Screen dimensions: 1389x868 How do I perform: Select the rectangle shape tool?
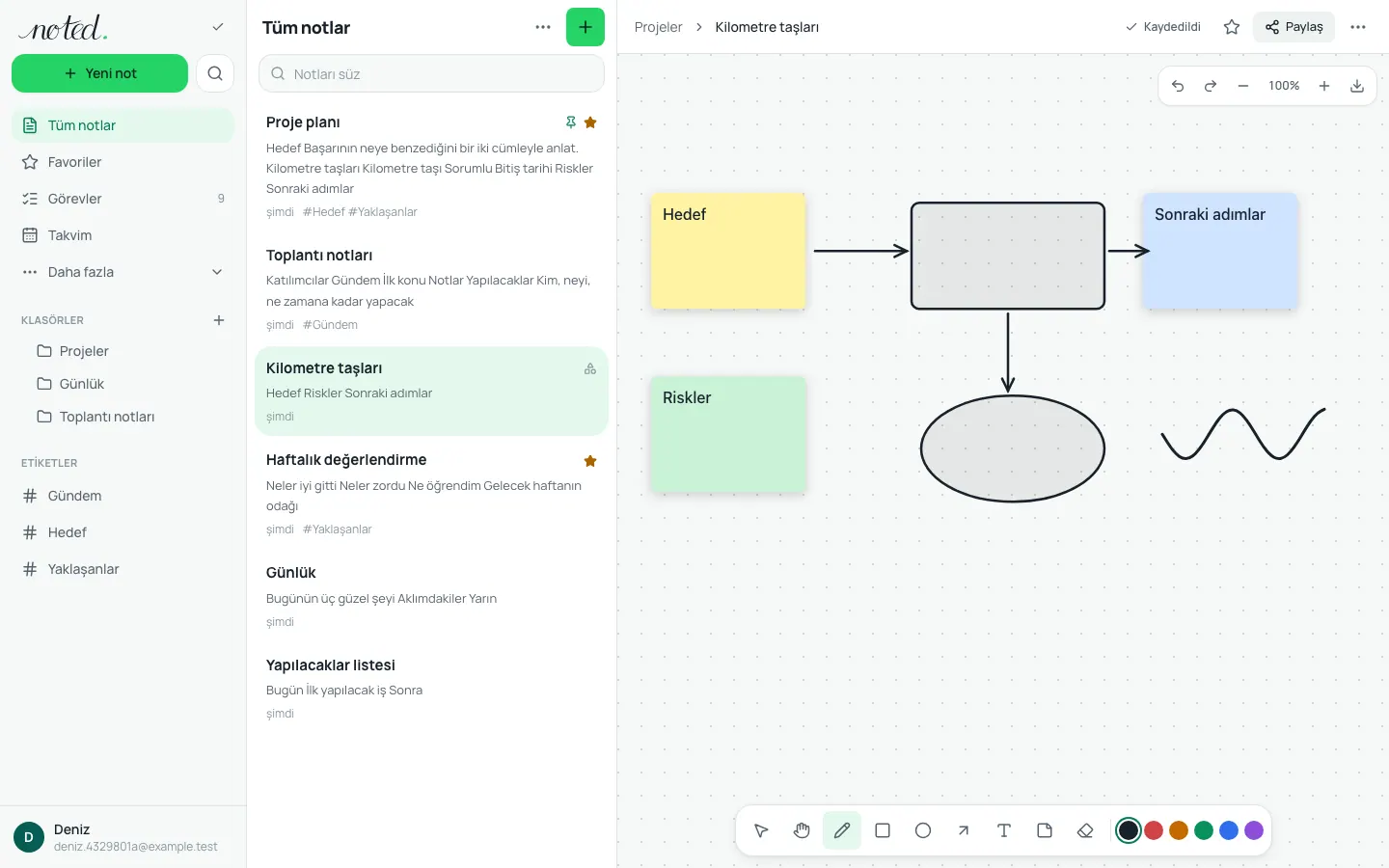tap(883, 830)
